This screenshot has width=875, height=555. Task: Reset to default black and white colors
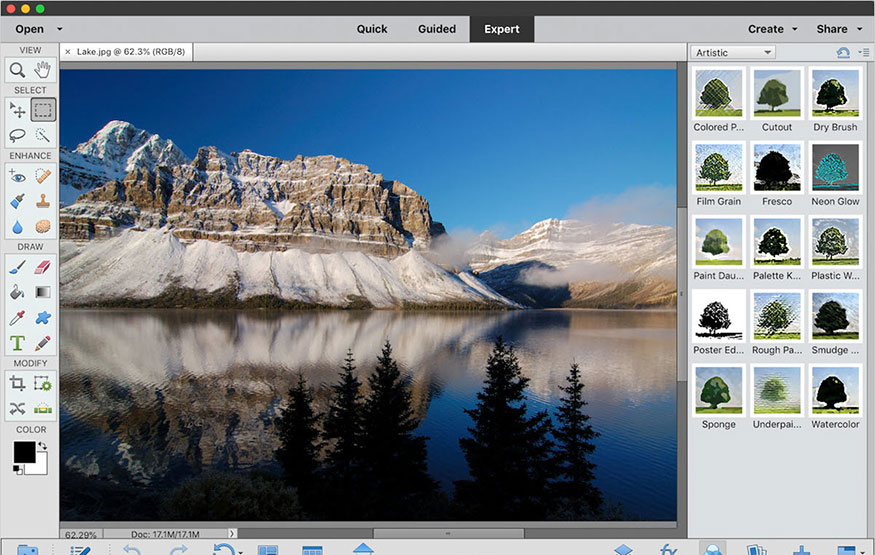[x=18, y=470]
